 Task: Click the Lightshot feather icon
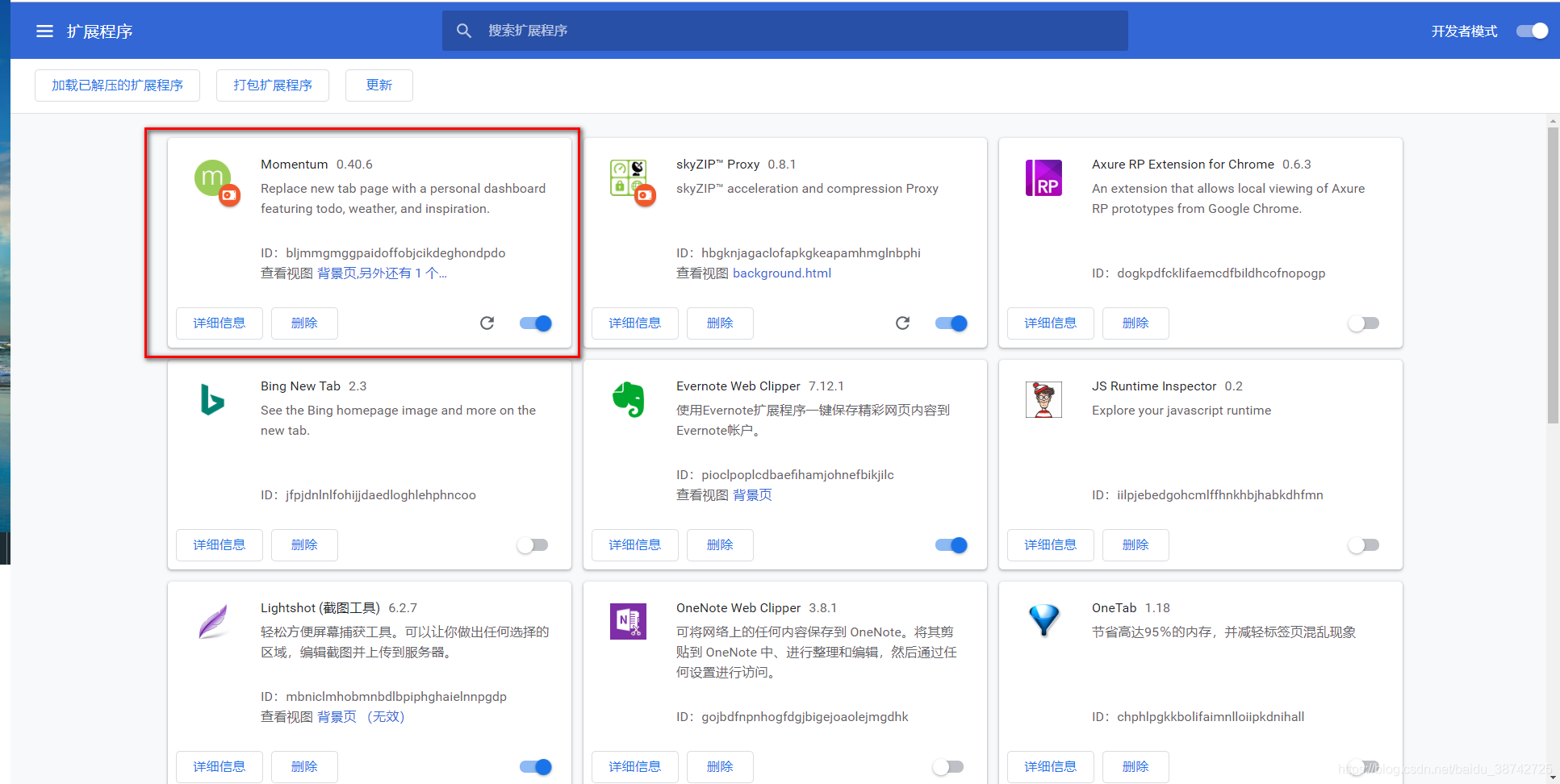click(213, 621)
